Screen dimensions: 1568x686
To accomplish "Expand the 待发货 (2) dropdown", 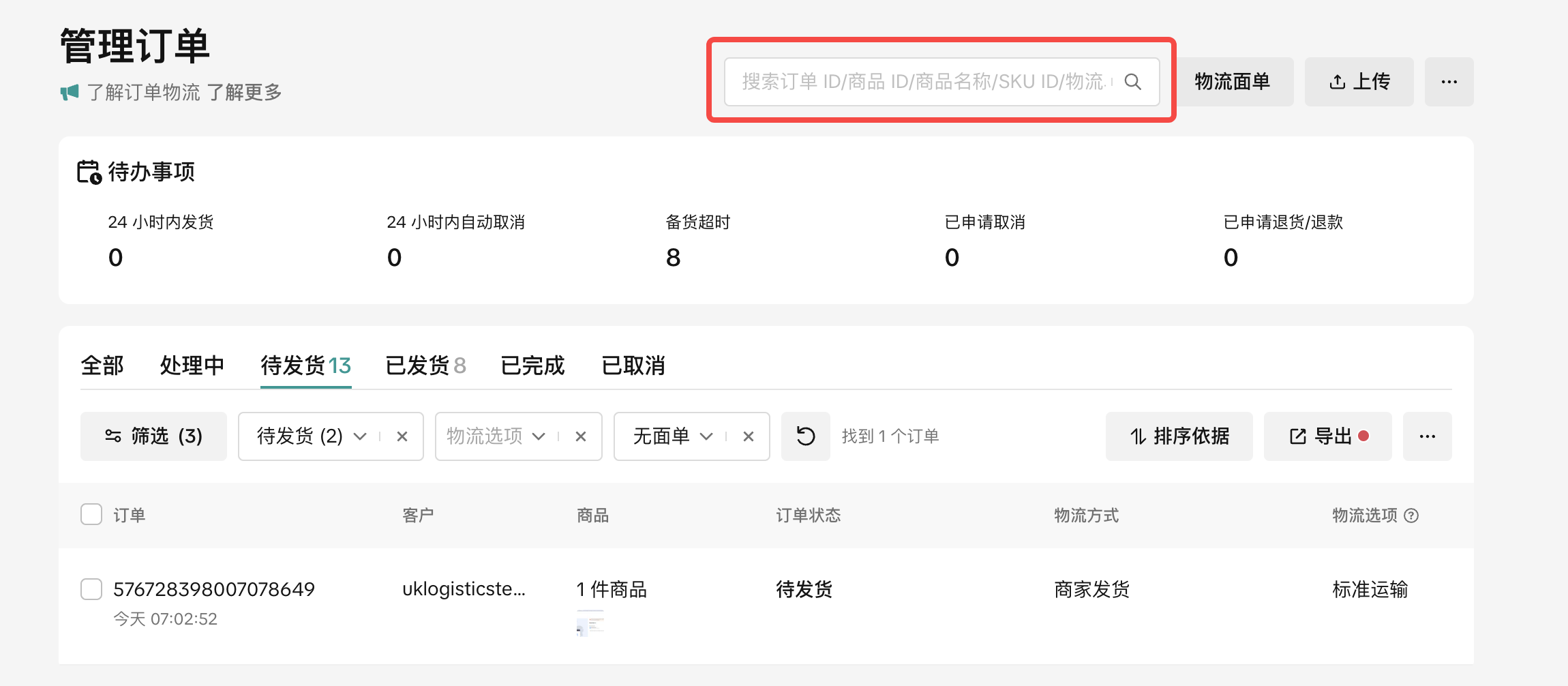I will click(x=360, y=436).
